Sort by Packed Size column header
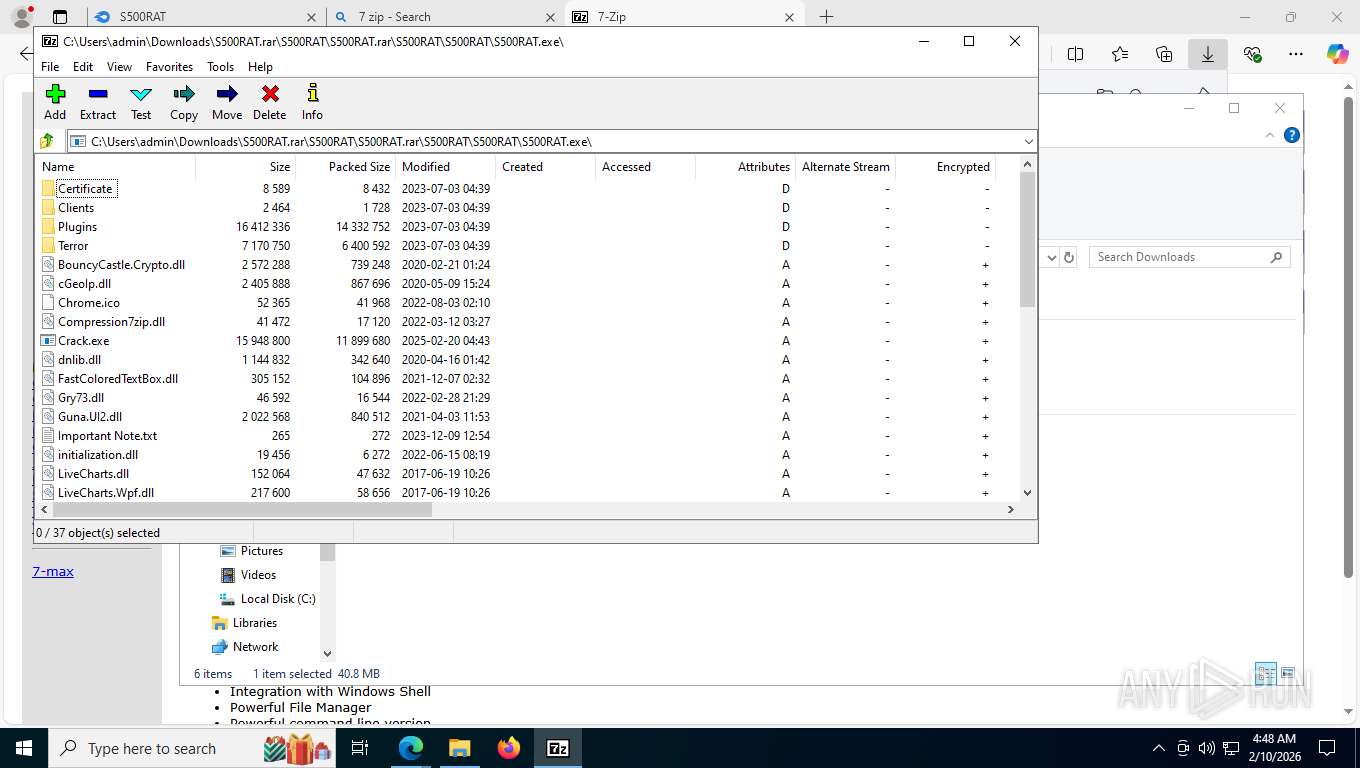 point(346,167)
